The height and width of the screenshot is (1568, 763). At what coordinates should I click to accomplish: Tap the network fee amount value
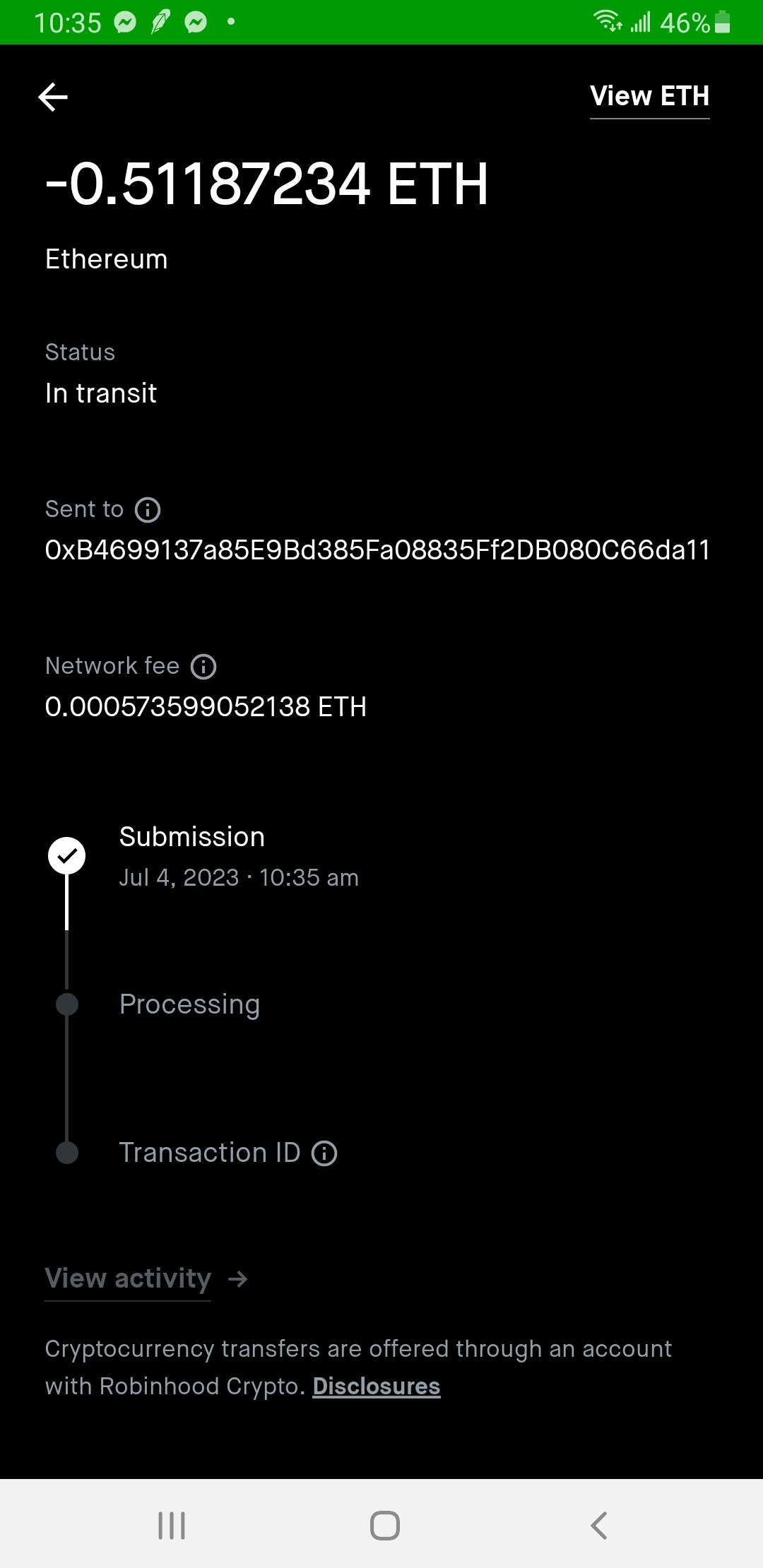pyautogui.click(x=206, y=707)
